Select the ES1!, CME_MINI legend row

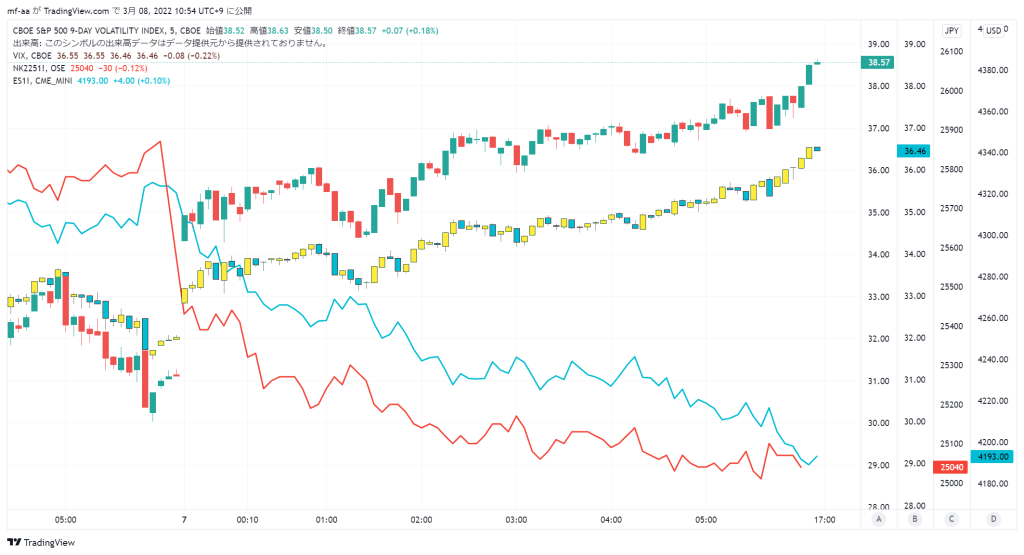coord(91,81)
